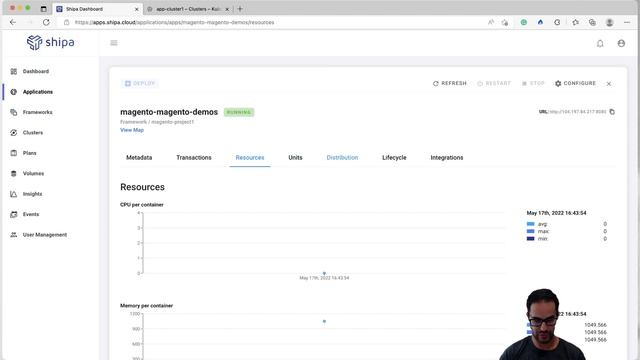
Task: Click the Refresh button
Action: tap(449, 83)
